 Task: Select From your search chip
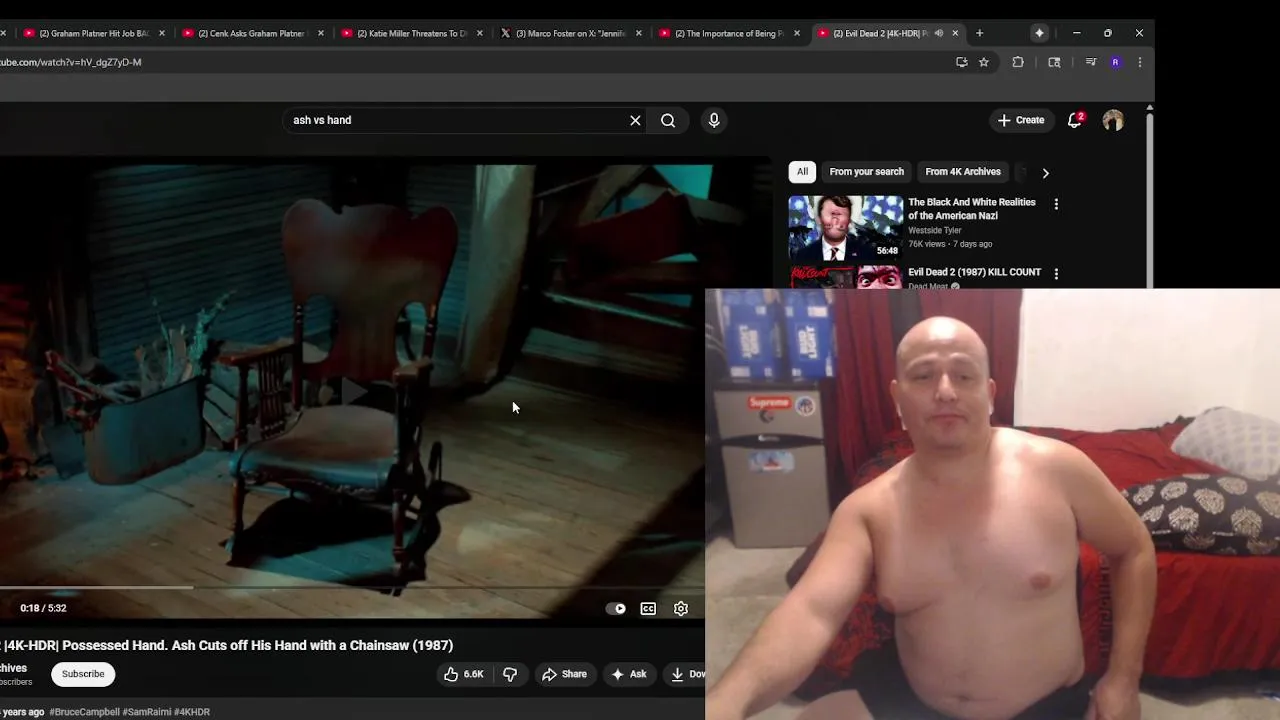pos(866,172)
